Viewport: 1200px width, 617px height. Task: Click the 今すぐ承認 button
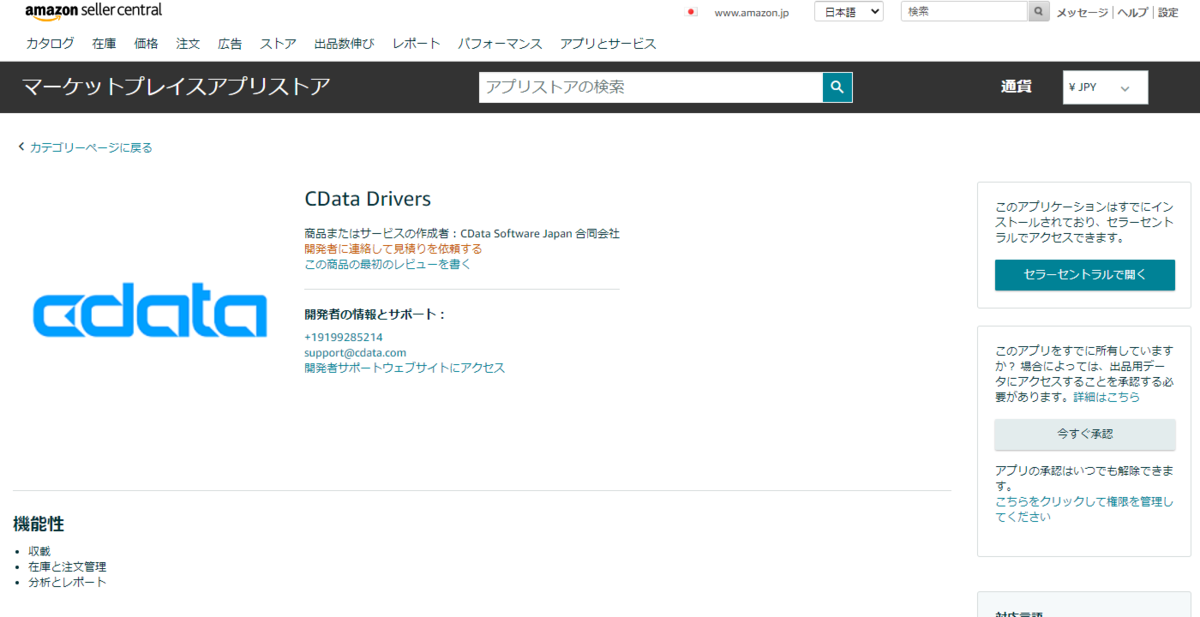coord(1085,434)
